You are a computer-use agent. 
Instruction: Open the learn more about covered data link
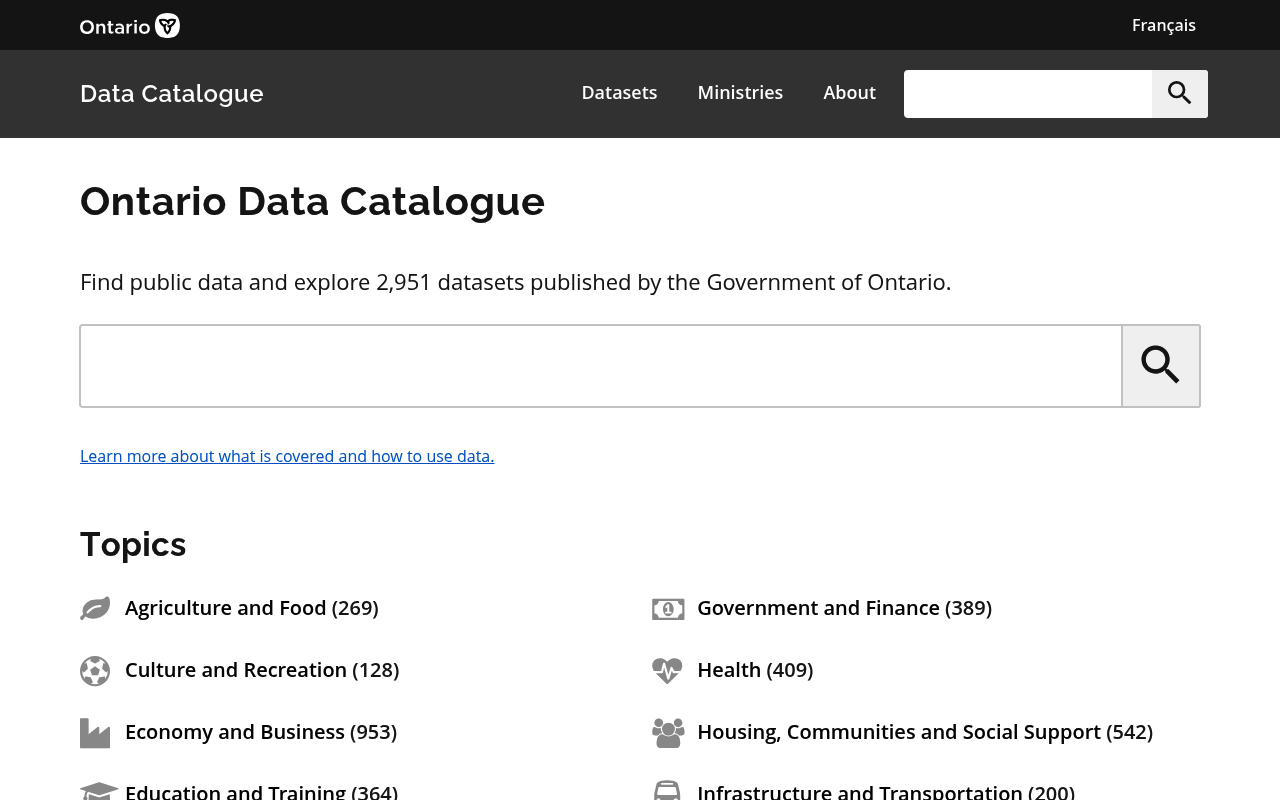(287, 456)
